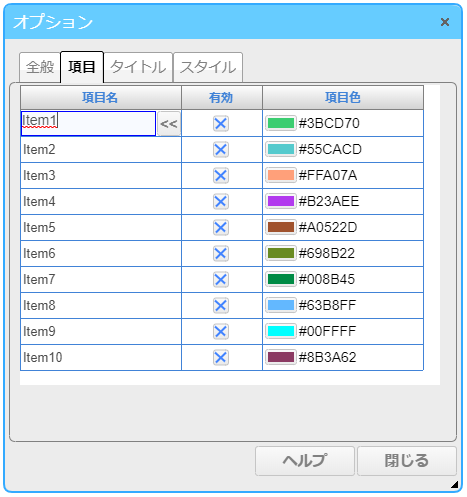467x497 pixels.
Task: Uncheck the enabled box for Item10
Action: (221, 358)
